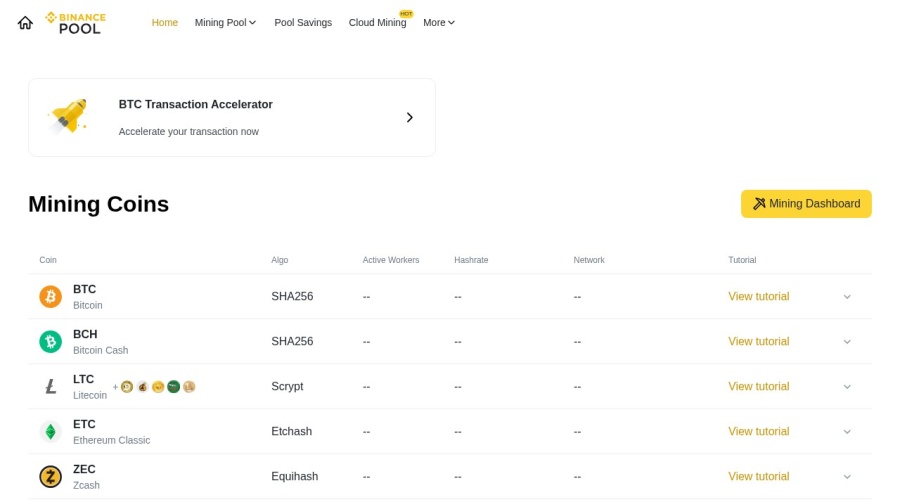Open the More dropdown menu
This screenshot has height=500, width=900.
click(x=439, y=22)
